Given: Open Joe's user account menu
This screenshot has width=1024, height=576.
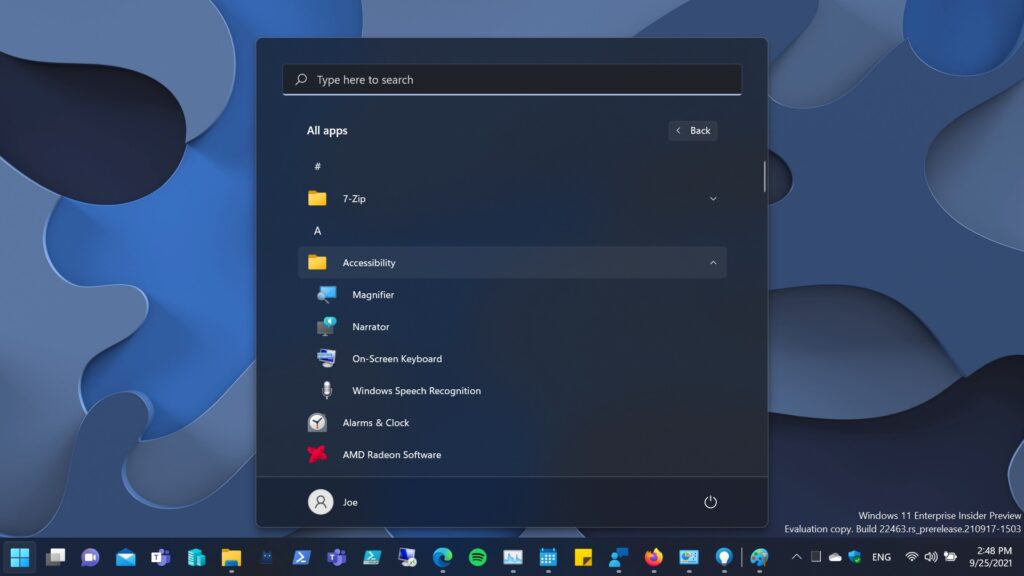Looking at the screenshot, I should tap(333, 502).
